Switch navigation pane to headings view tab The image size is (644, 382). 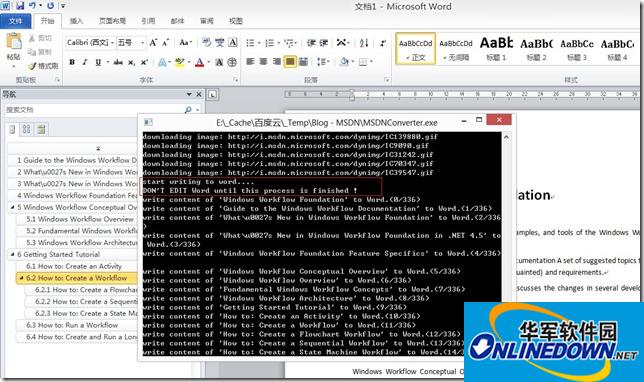coord(12,129)
